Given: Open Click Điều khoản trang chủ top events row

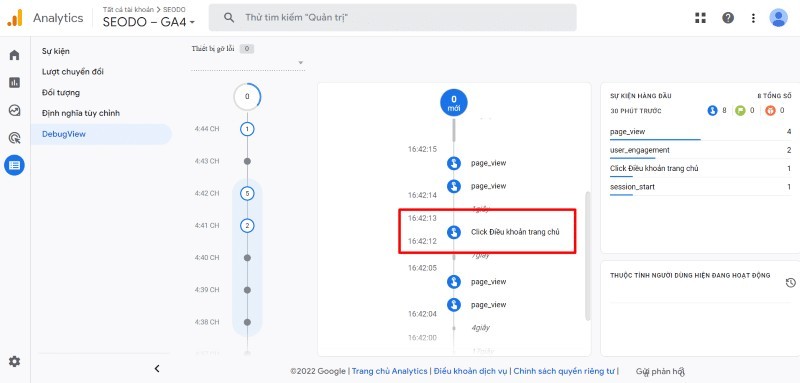Looking at the screenshot, I should click(x=701, y=168).
